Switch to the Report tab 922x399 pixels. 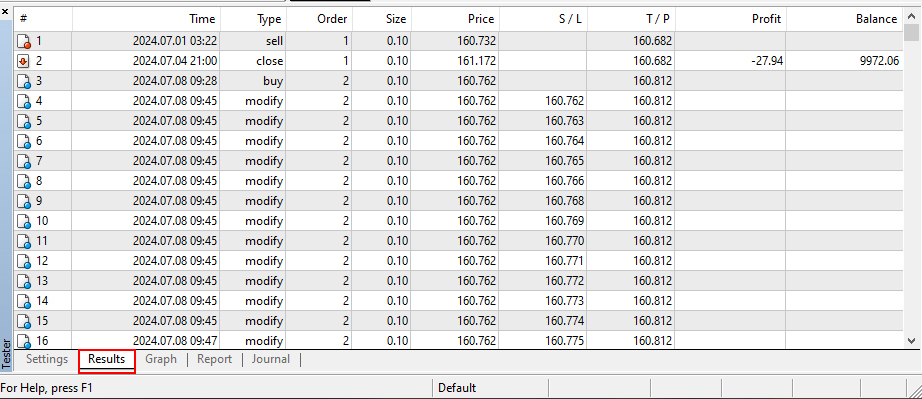[214, 359]
